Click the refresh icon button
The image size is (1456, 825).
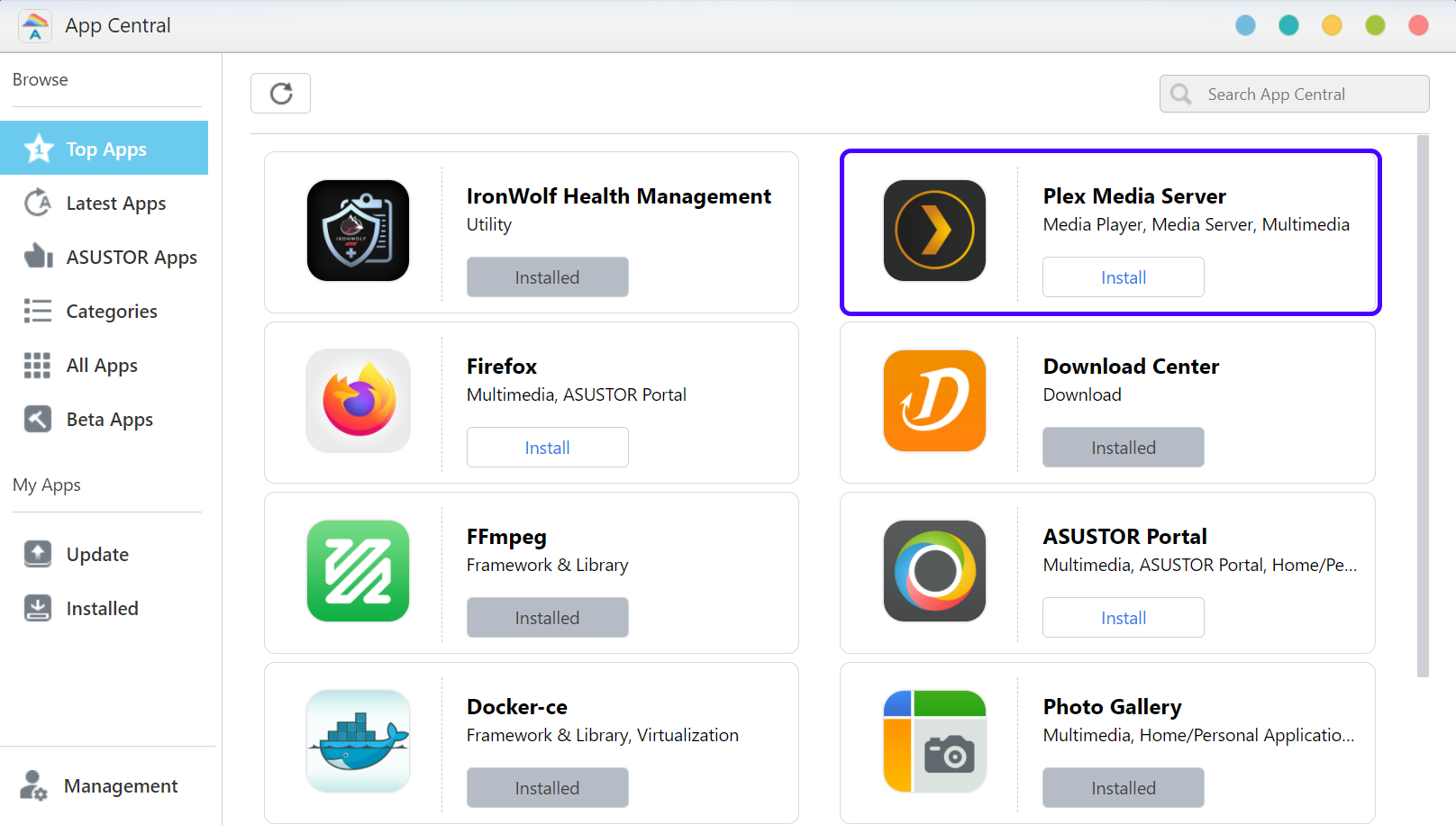click(x=280, y=94)
